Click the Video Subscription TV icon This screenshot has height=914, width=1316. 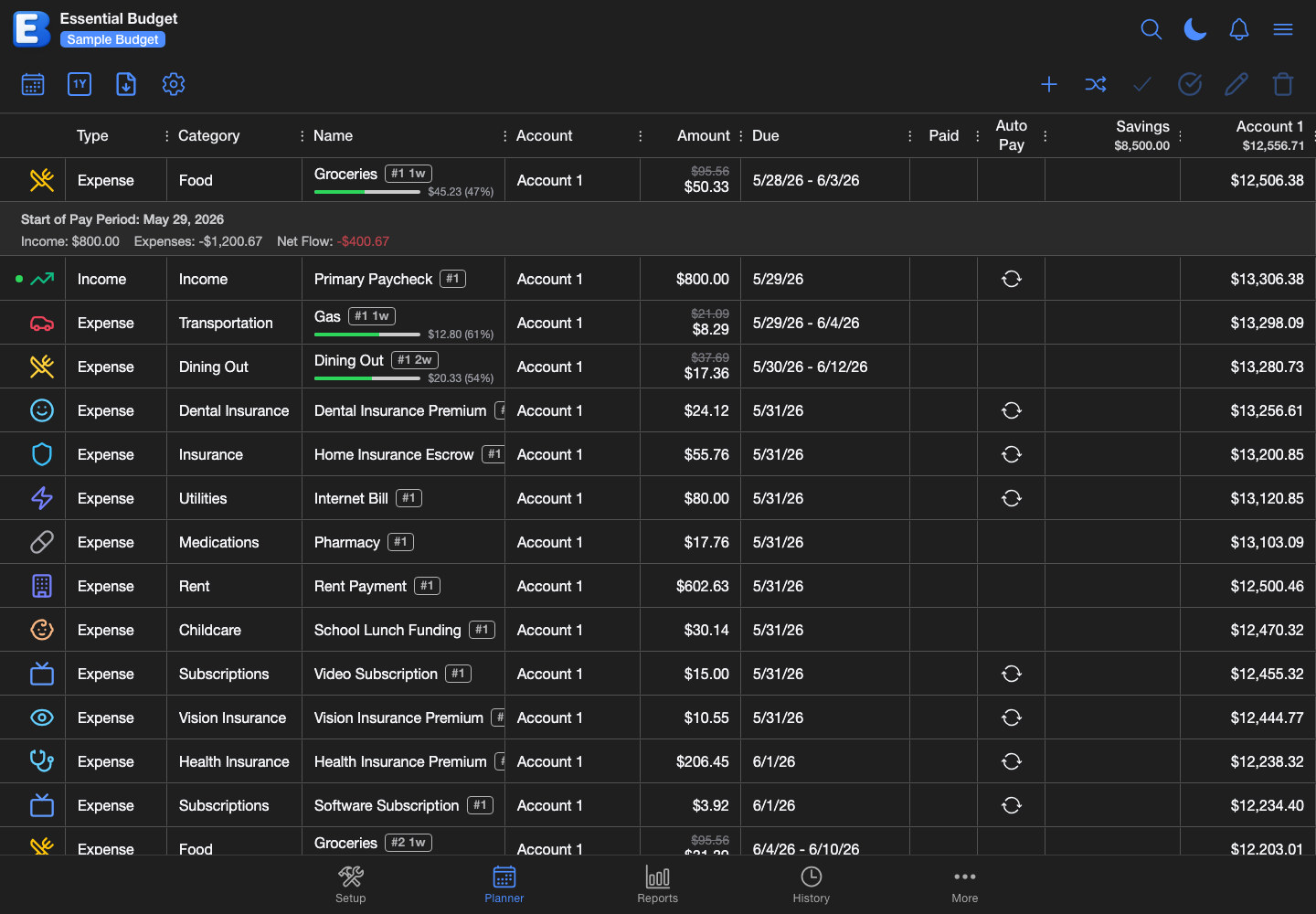tap(42, 674)
